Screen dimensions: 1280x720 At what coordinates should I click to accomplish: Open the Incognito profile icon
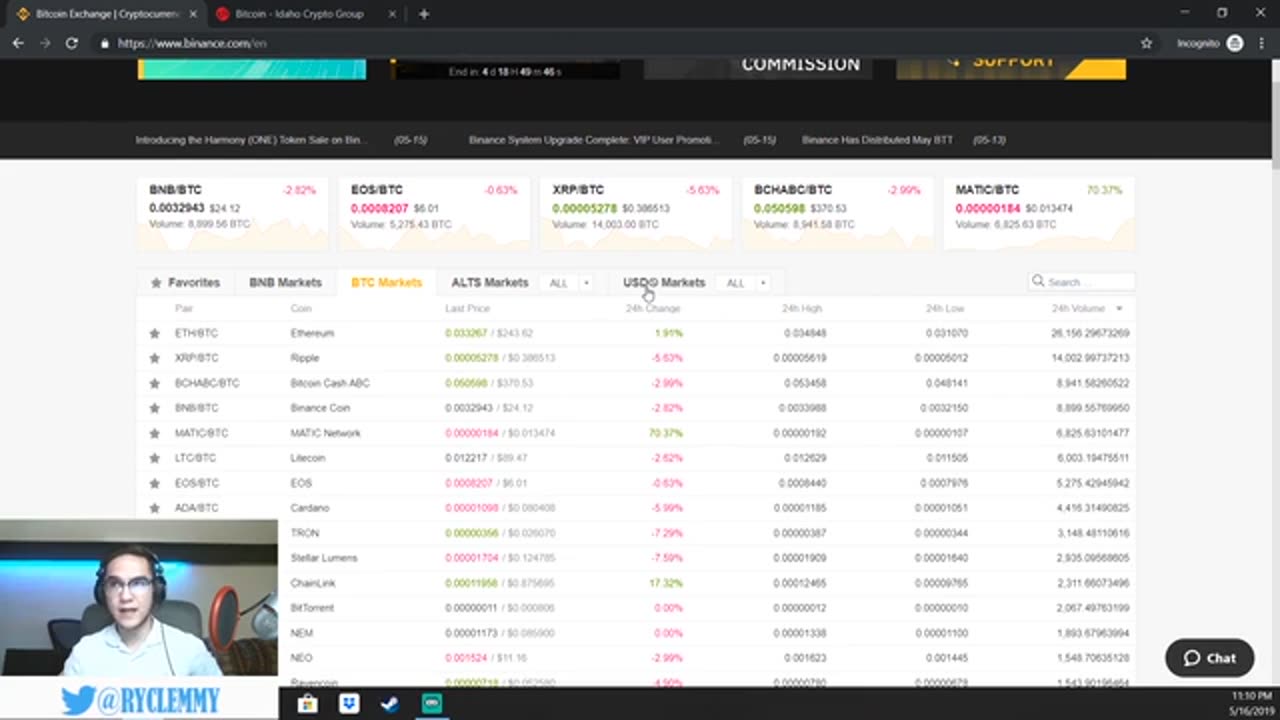(x=1235, y=43)
